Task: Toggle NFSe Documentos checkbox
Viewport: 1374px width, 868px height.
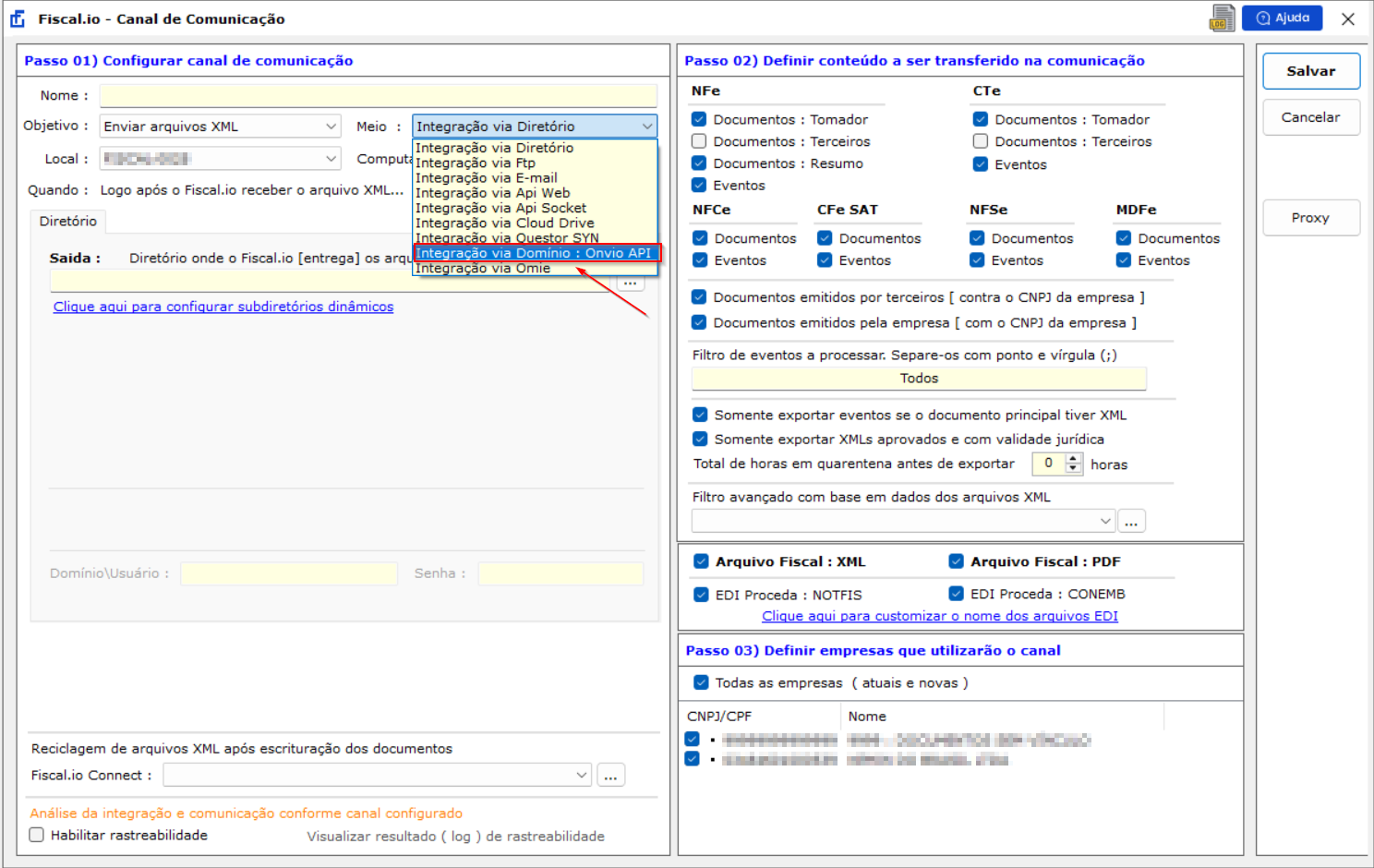Action: point(977,238)
